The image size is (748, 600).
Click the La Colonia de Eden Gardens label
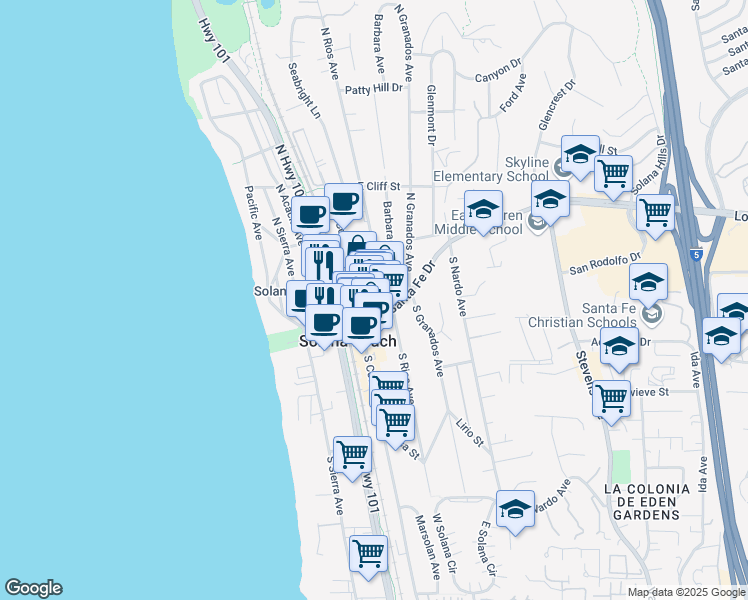point(647,502)
